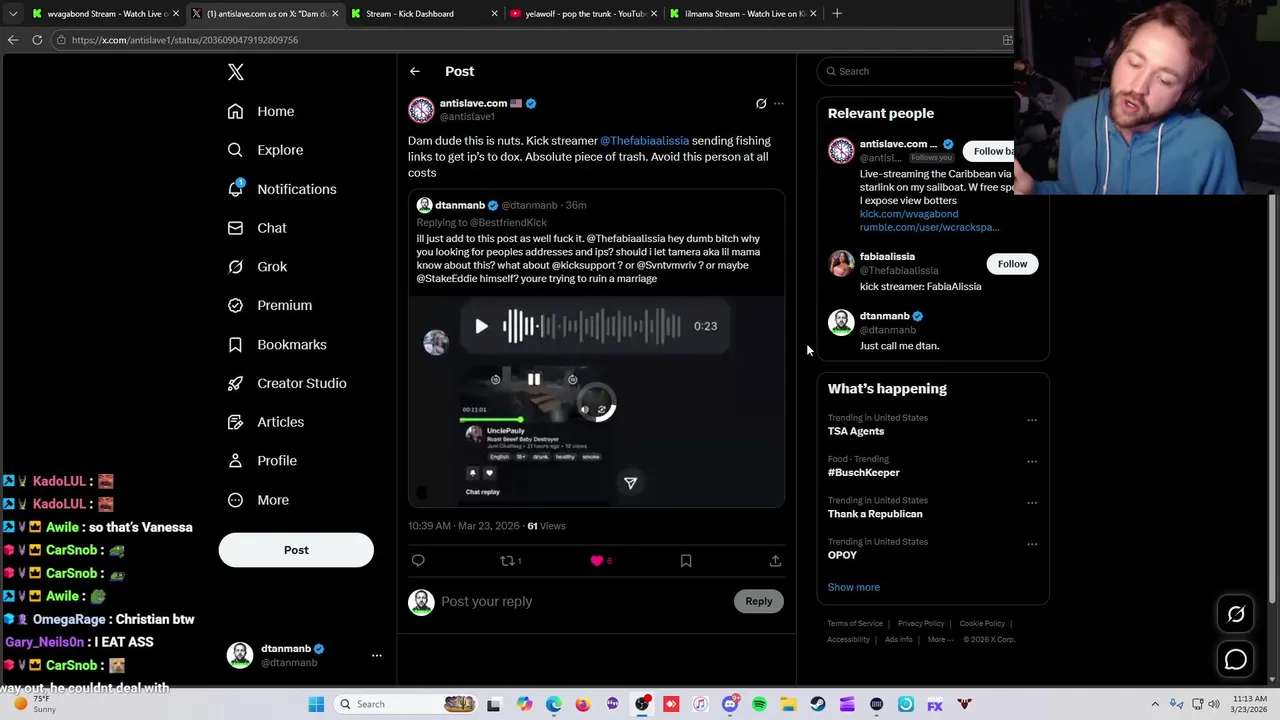1280x720 pixels.
Task: Show hidden system tray icons
Action: click(1155, 705)
